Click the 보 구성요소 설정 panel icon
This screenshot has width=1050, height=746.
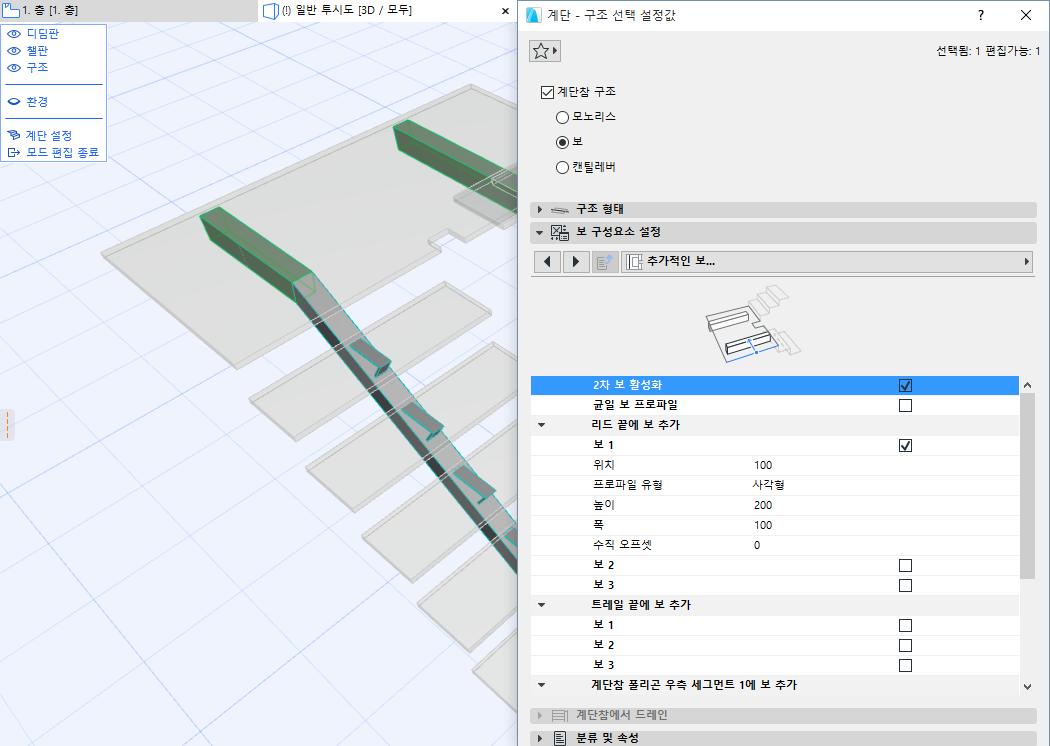[x=560, y=232]
